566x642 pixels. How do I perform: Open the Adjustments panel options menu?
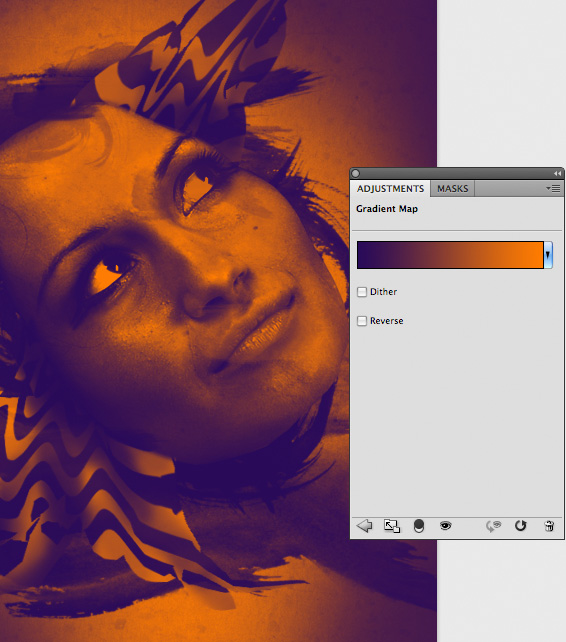pos(553,188)
